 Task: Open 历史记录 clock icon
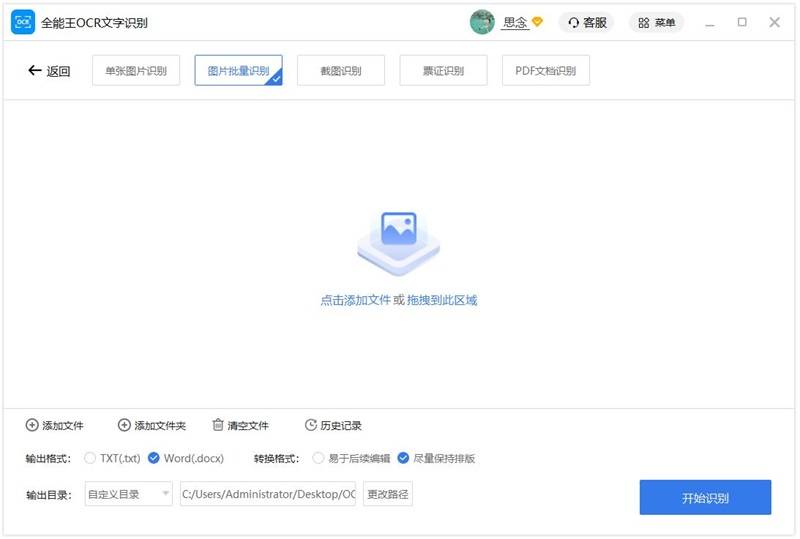(x=311, y=425)
